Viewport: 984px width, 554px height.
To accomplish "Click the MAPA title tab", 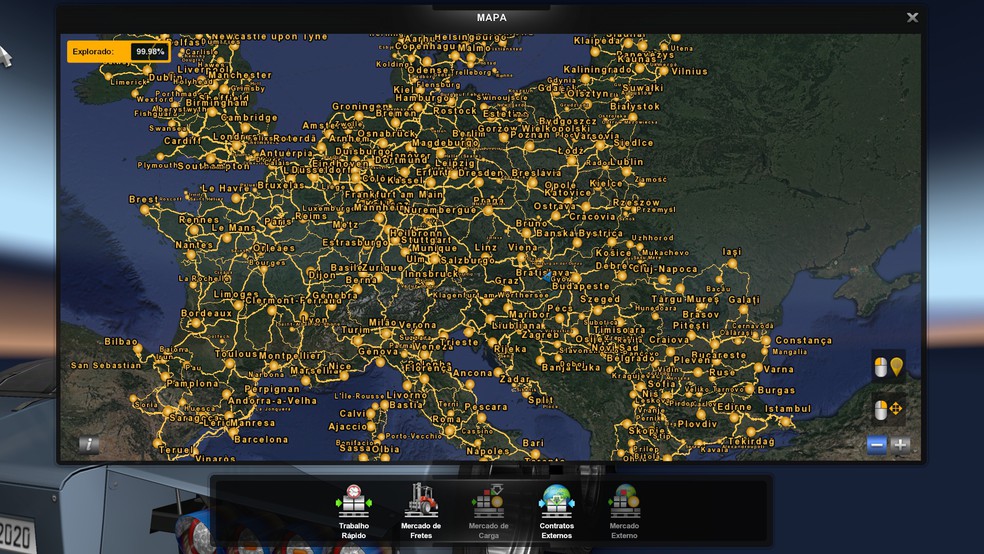I will click(491, 17).
